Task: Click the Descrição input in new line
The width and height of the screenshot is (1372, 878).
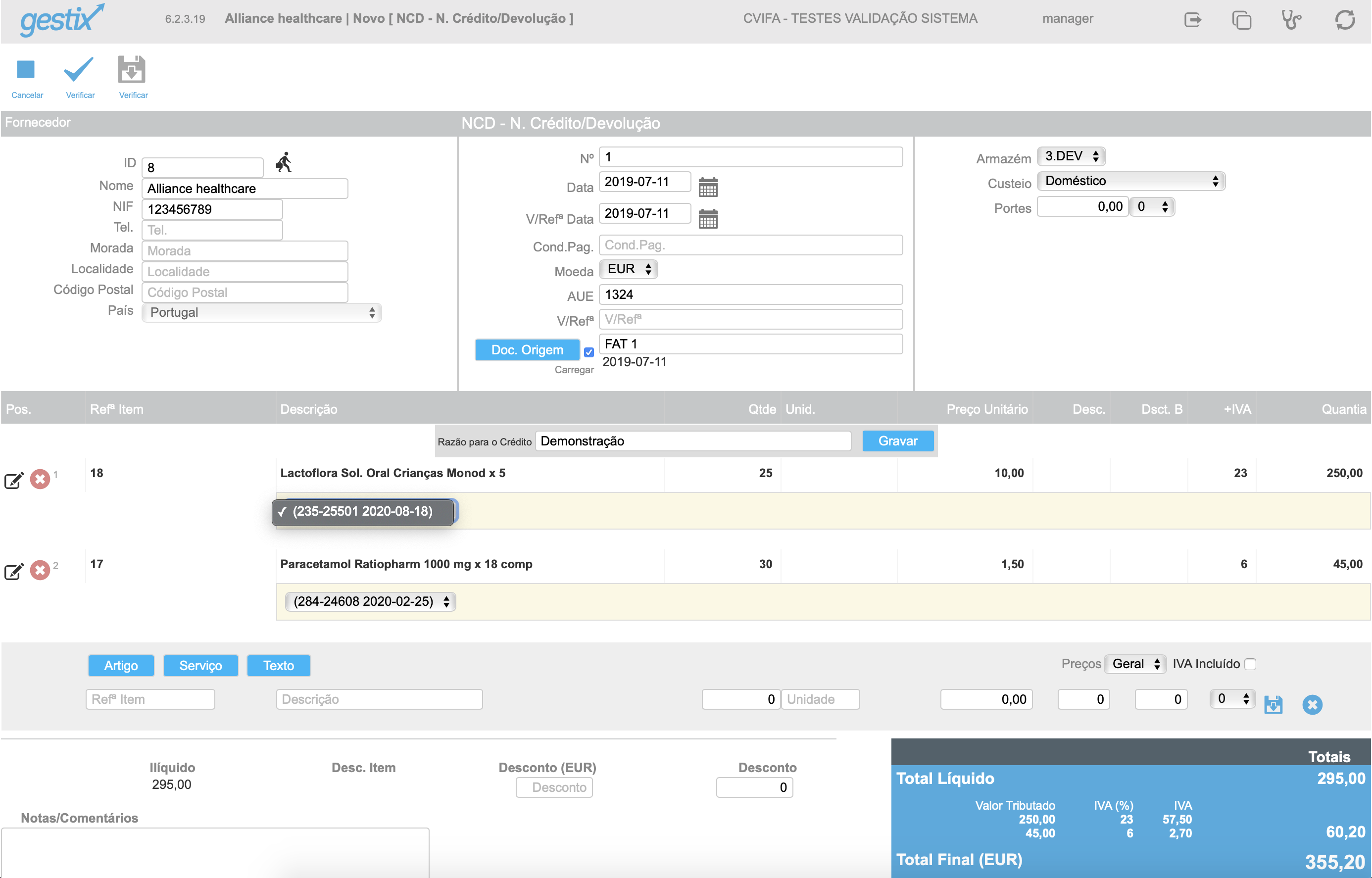Action: click(x=380, y=699)
